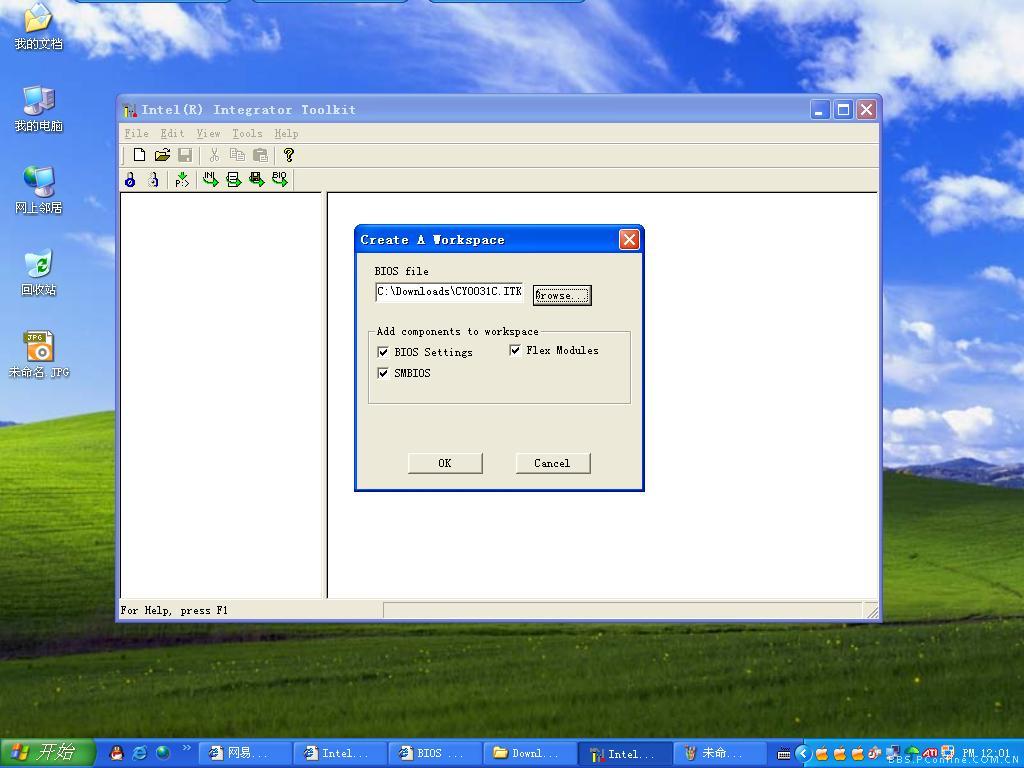Open the 开始 Start menu

click(x=48, y=753)
